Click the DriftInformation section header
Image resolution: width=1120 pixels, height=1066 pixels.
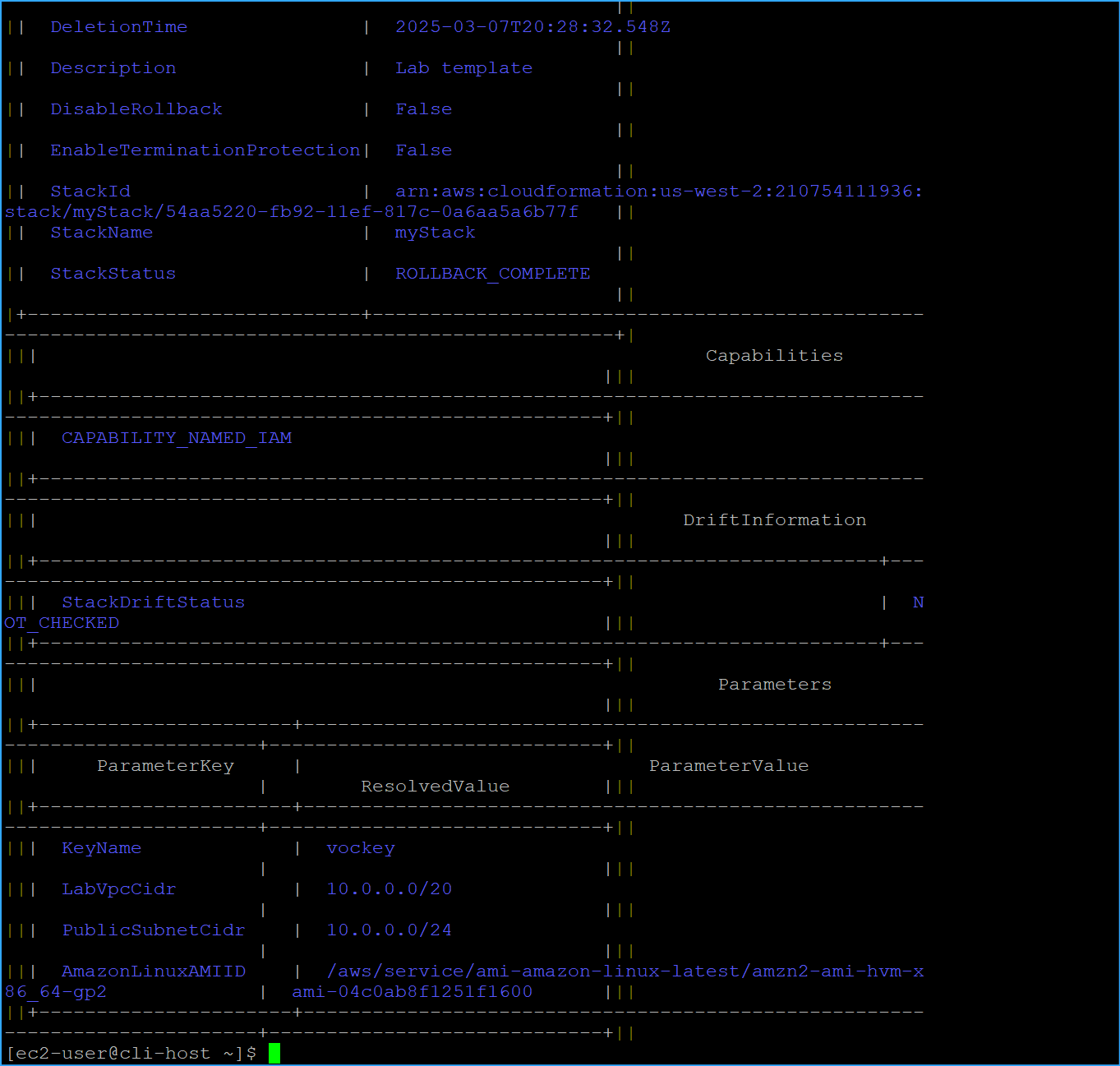tap(773, 519)
